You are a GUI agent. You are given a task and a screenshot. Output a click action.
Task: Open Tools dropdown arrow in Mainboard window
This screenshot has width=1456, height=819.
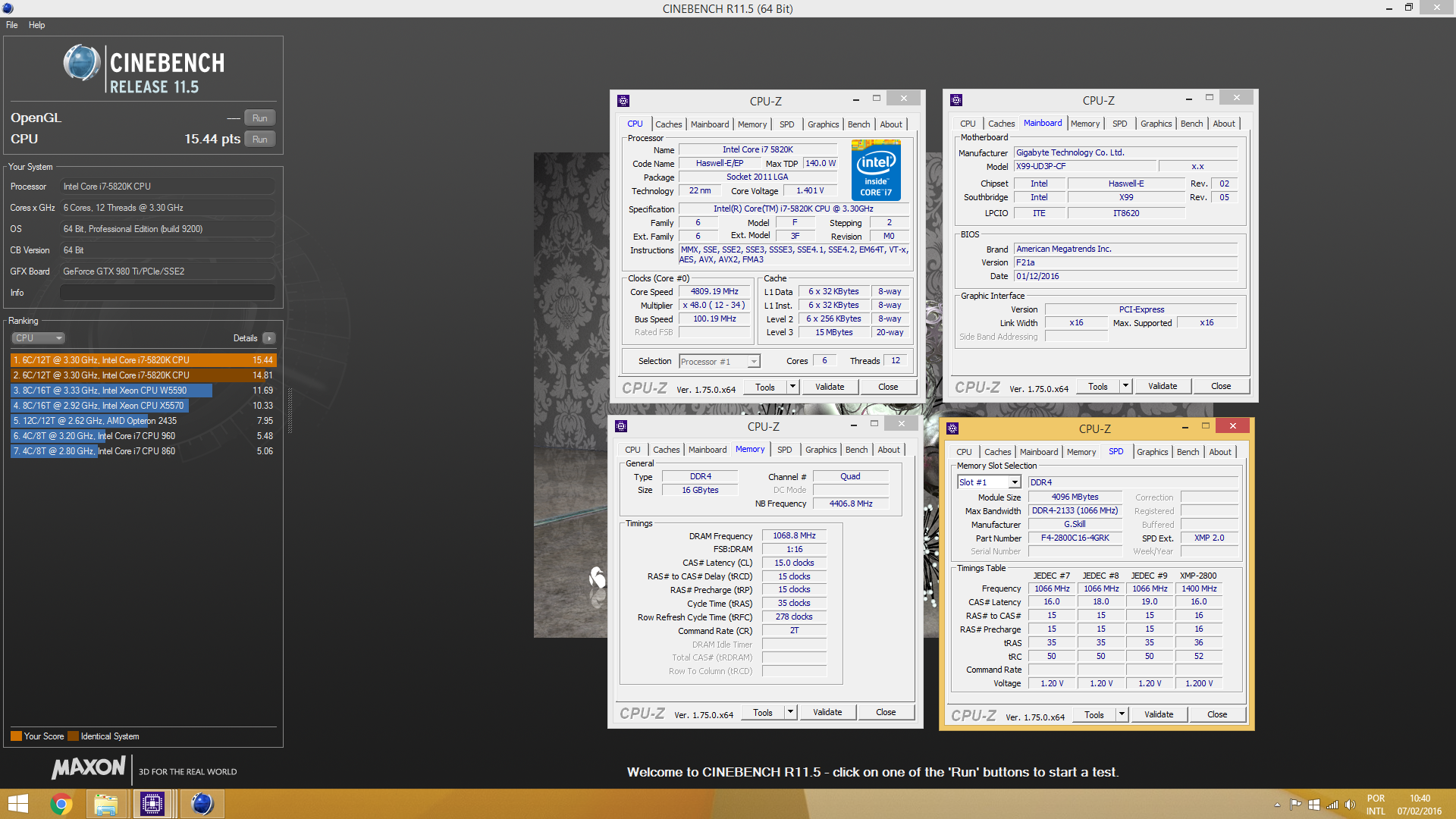click(1125, 387)
